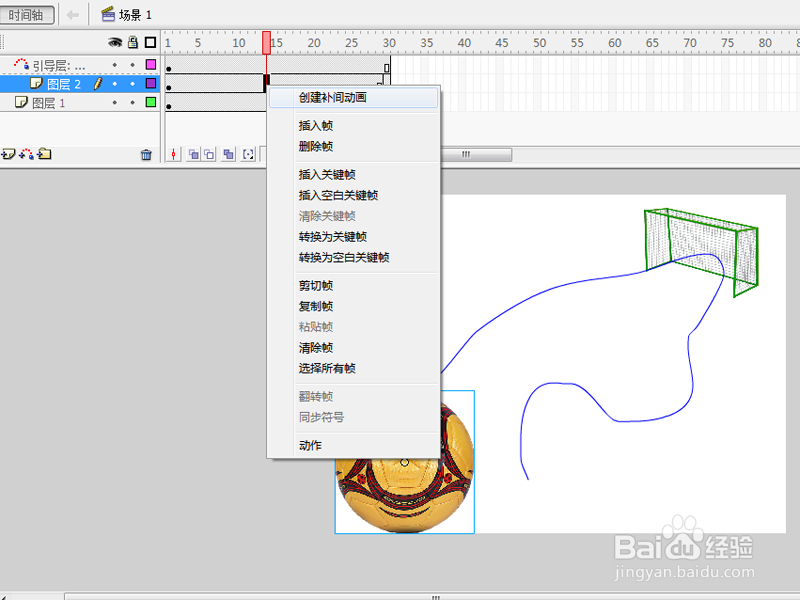This screenshot has width=800, height=600.
Task: Choose 清除帧 from context menu
Action: pos(353,348)
